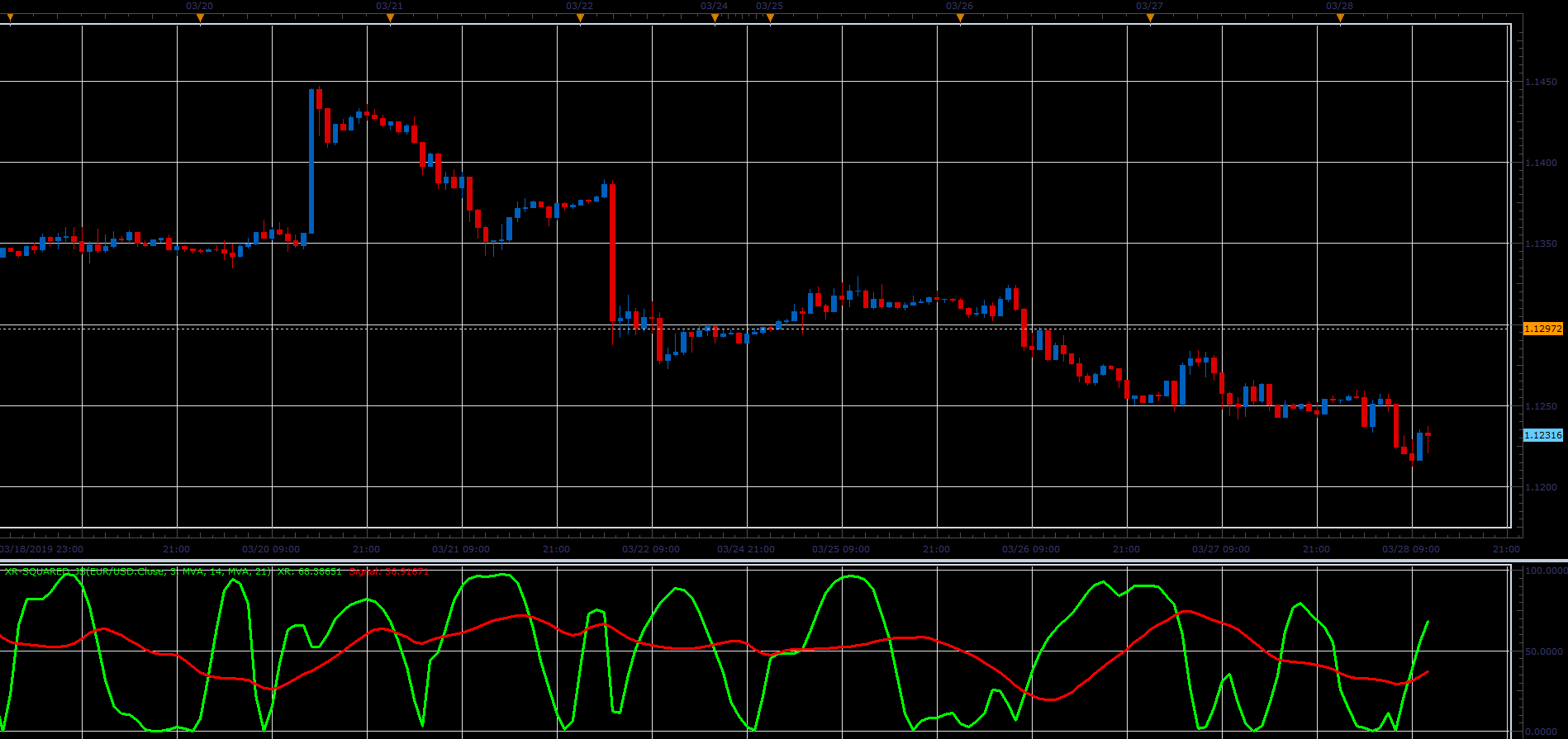Click the red Signal value label
Image resolution: width=1568 pixels, height=739 pixels.
389,571
